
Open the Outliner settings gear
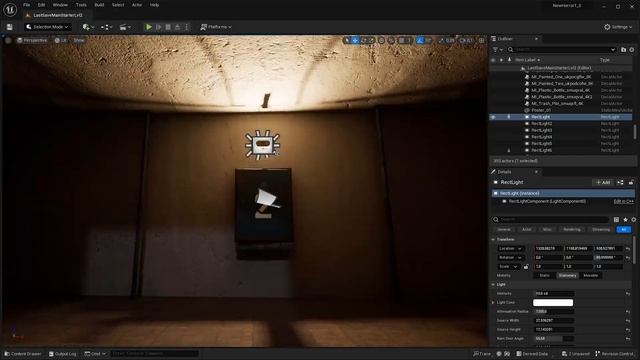click(x=632, y=49)
